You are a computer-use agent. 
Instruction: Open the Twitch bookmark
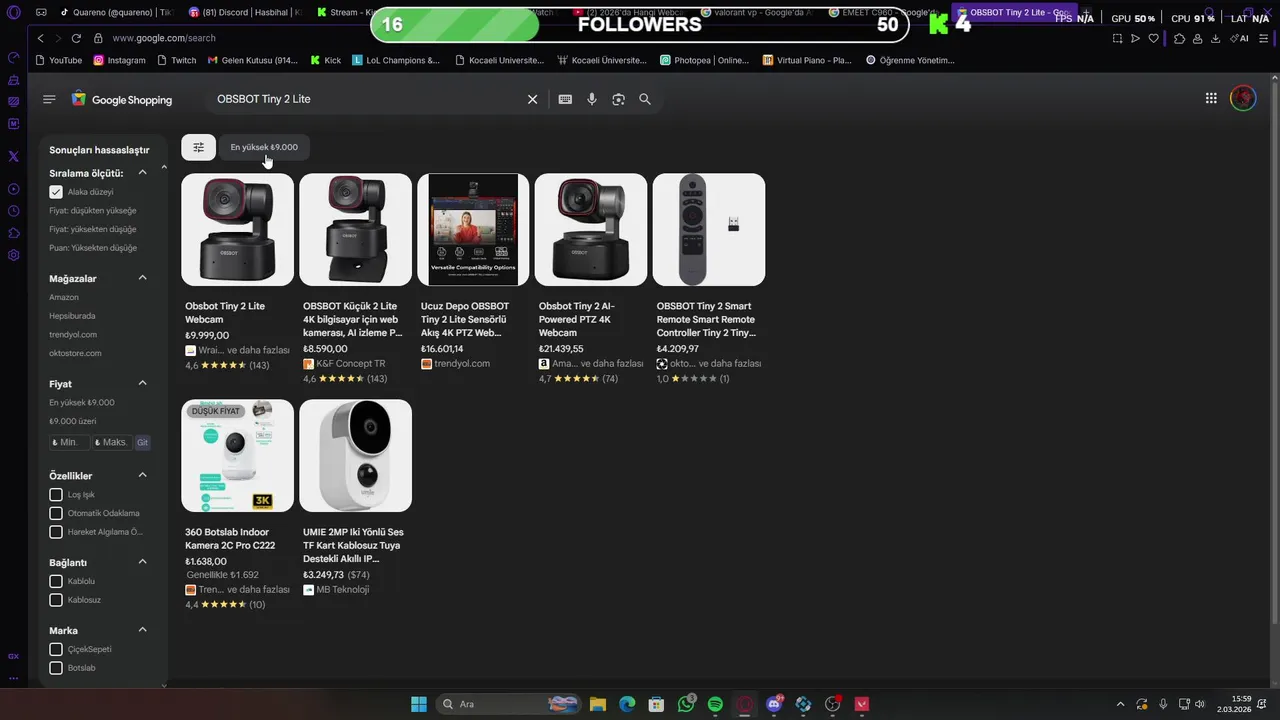click(176, 60)
